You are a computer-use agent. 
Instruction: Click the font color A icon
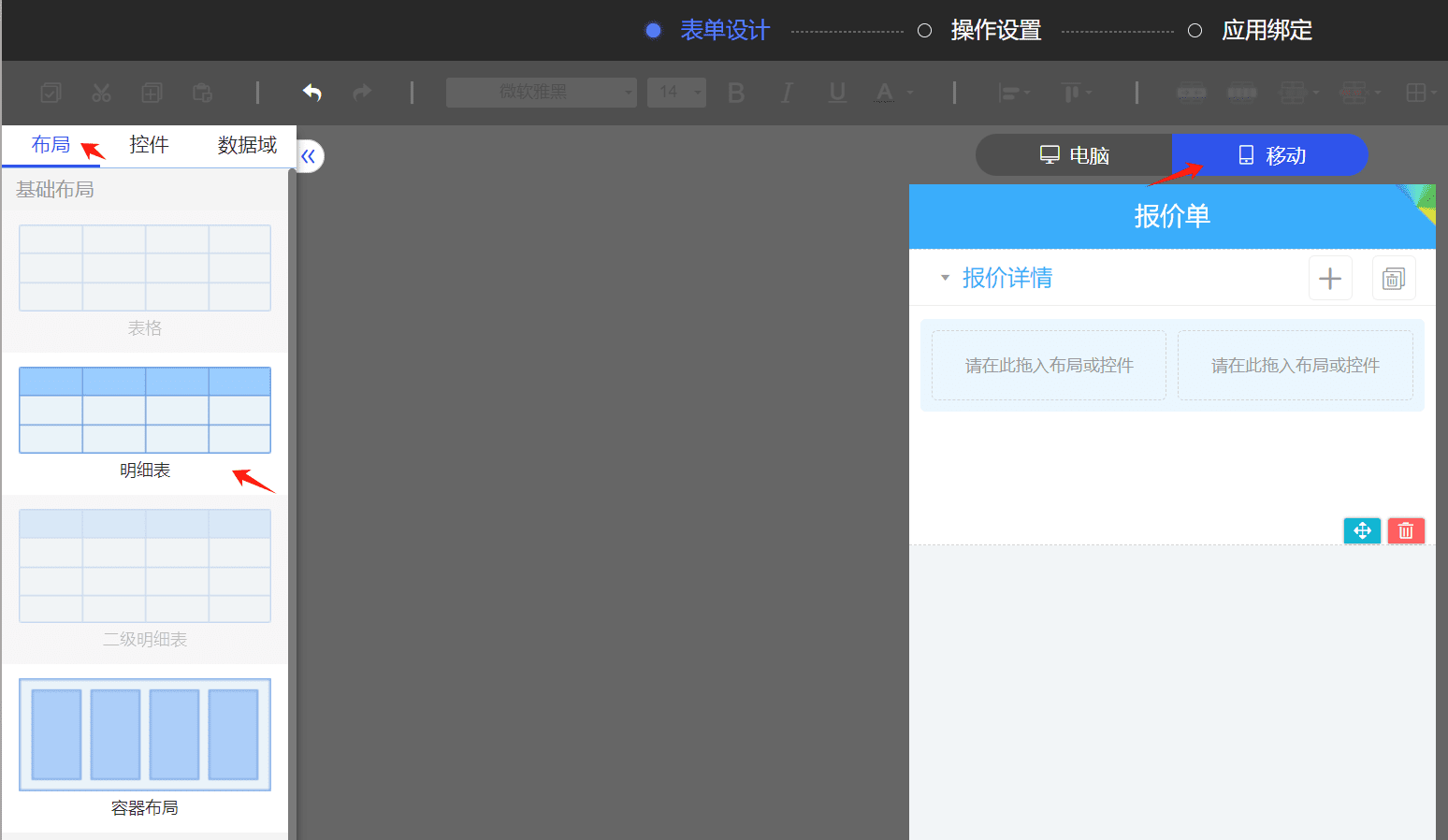point(884,93)
